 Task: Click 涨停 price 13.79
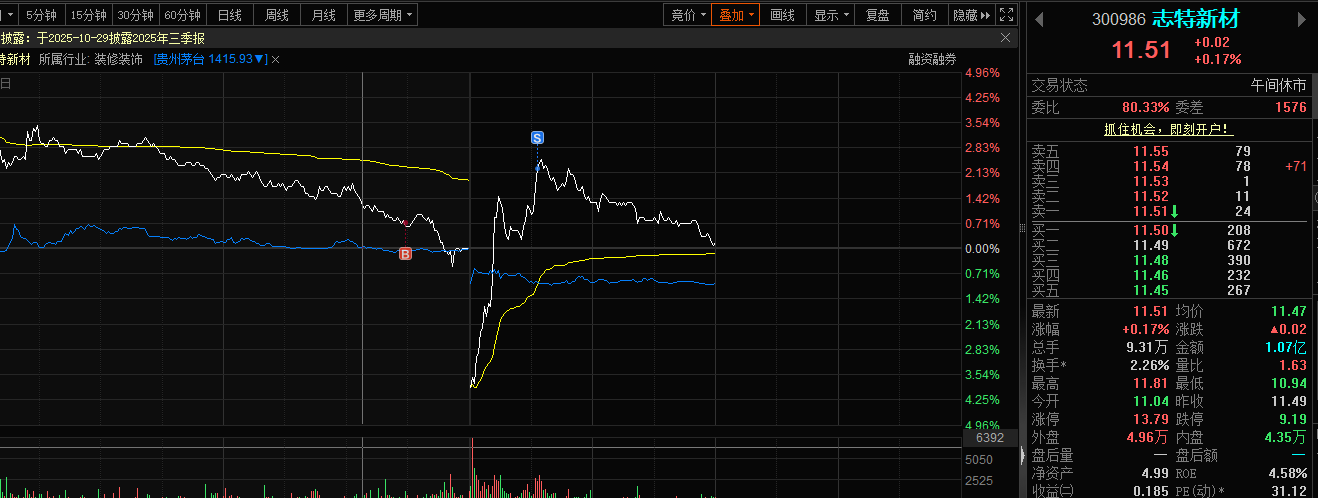click(1150, 419)
